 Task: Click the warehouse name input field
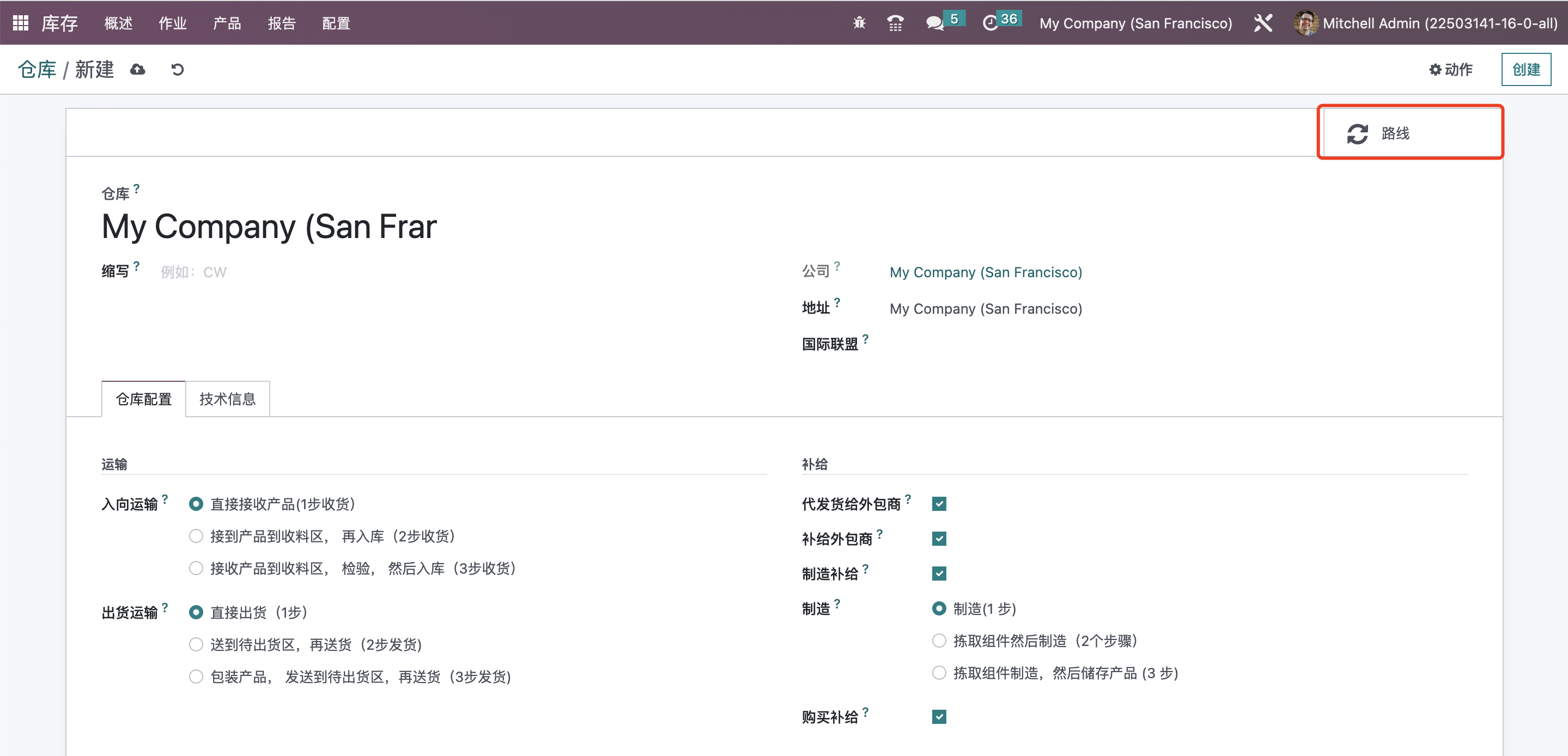pos(270,227)
